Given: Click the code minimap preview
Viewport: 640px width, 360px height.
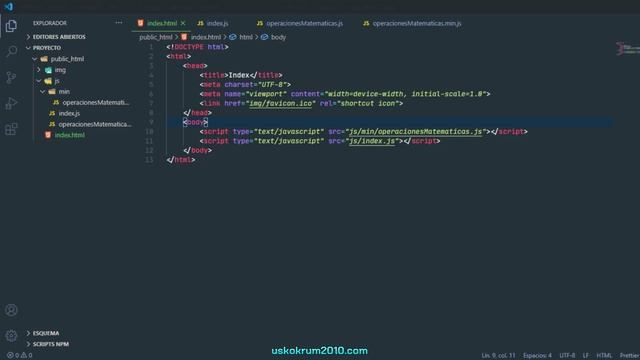Looking at the screenshot, I should (628, 49).
